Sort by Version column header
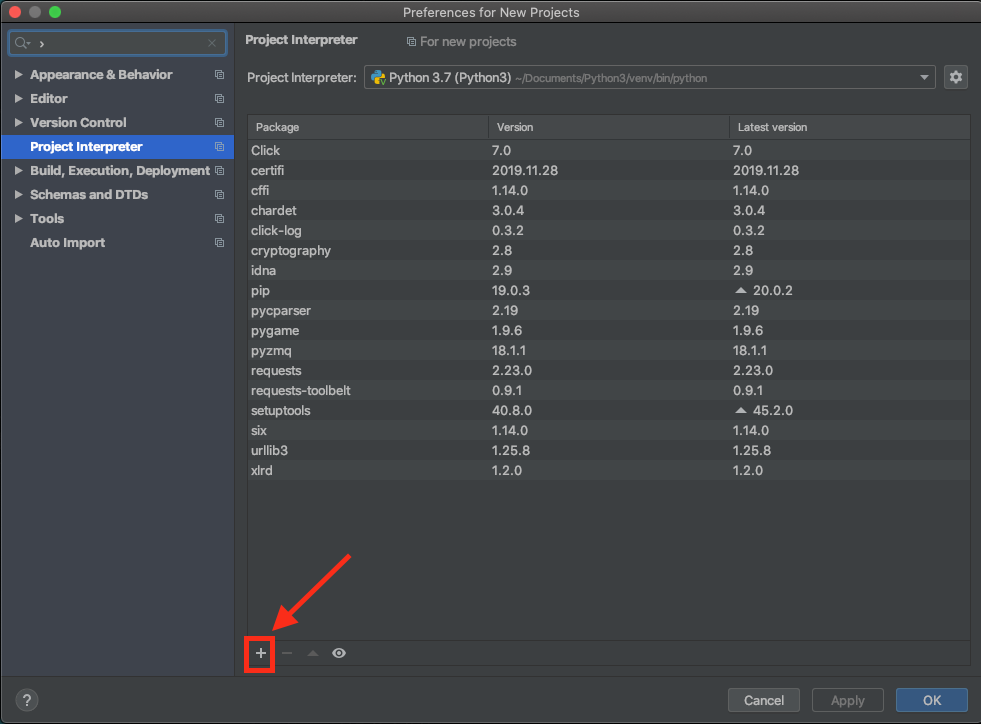Image resolution: width=981 pixels, height=724 pixels. point(609,127)
